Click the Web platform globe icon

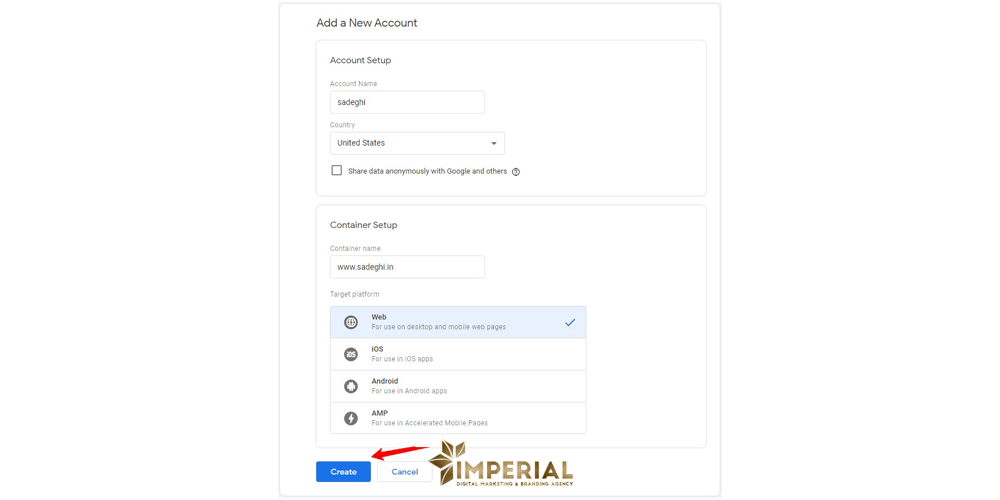pyautogui.click(x=351, y=322)
